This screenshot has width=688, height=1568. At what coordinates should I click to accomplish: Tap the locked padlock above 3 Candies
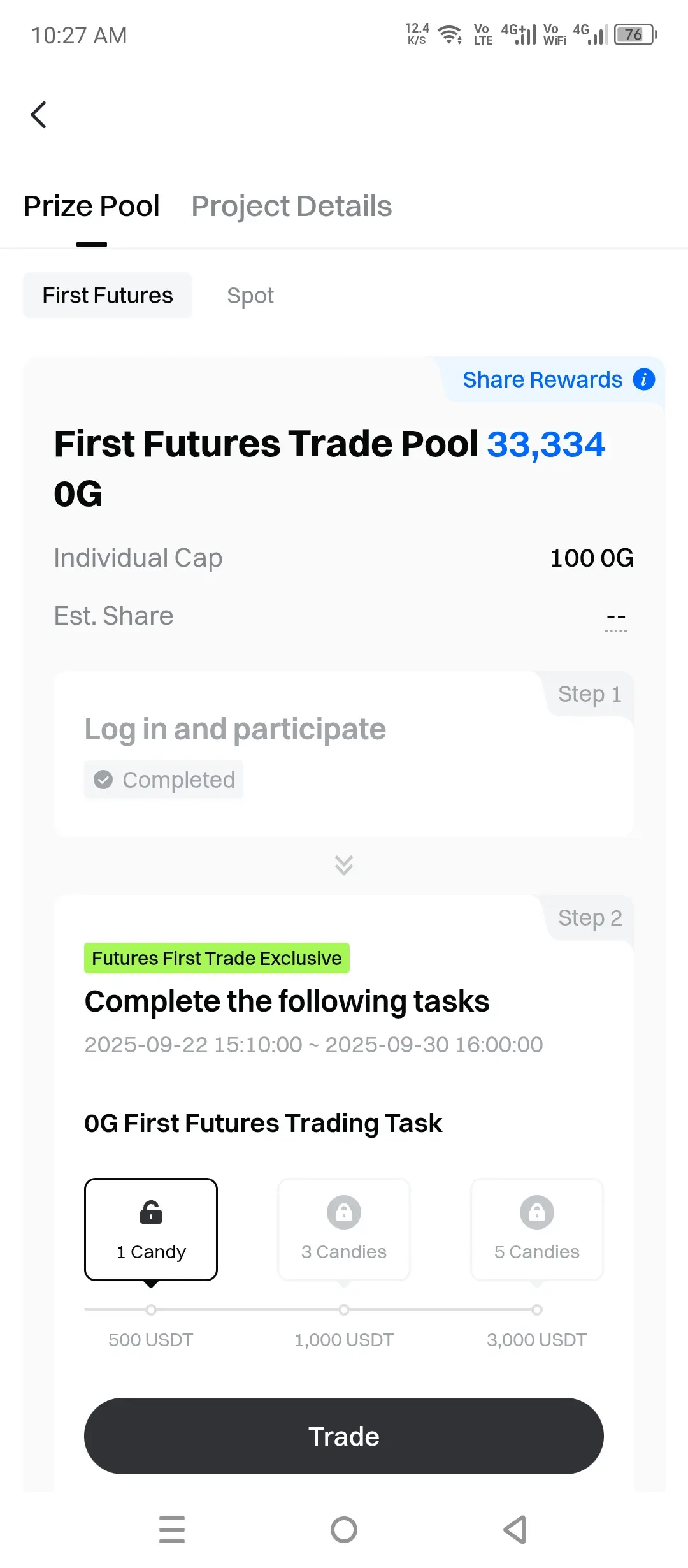[344, 1212]
